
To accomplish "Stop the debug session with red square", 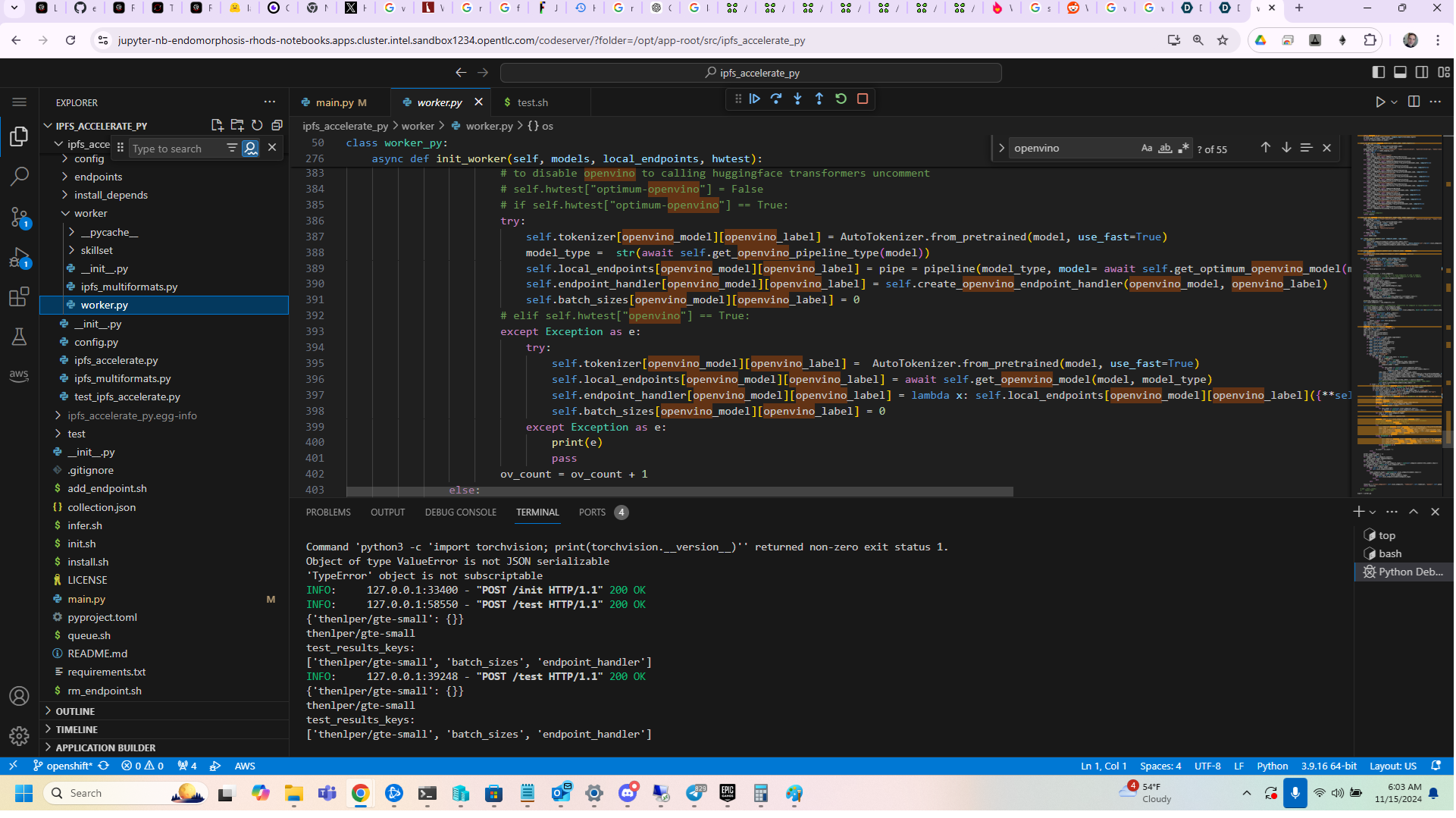I will pos(863,99).
